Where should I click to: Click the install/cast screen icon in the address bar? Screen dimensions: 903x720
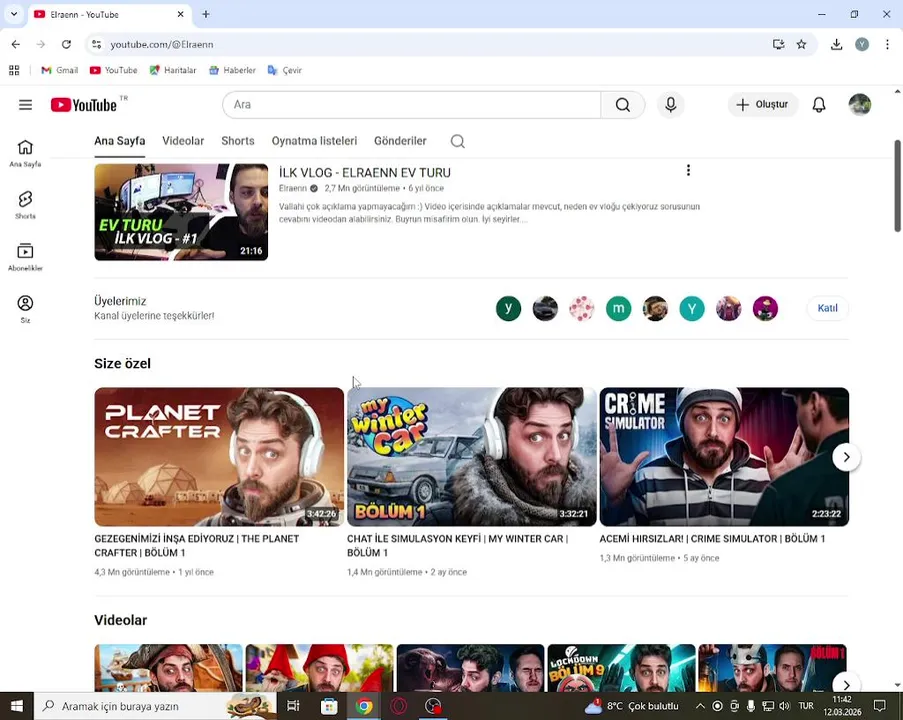coord(779,44)
